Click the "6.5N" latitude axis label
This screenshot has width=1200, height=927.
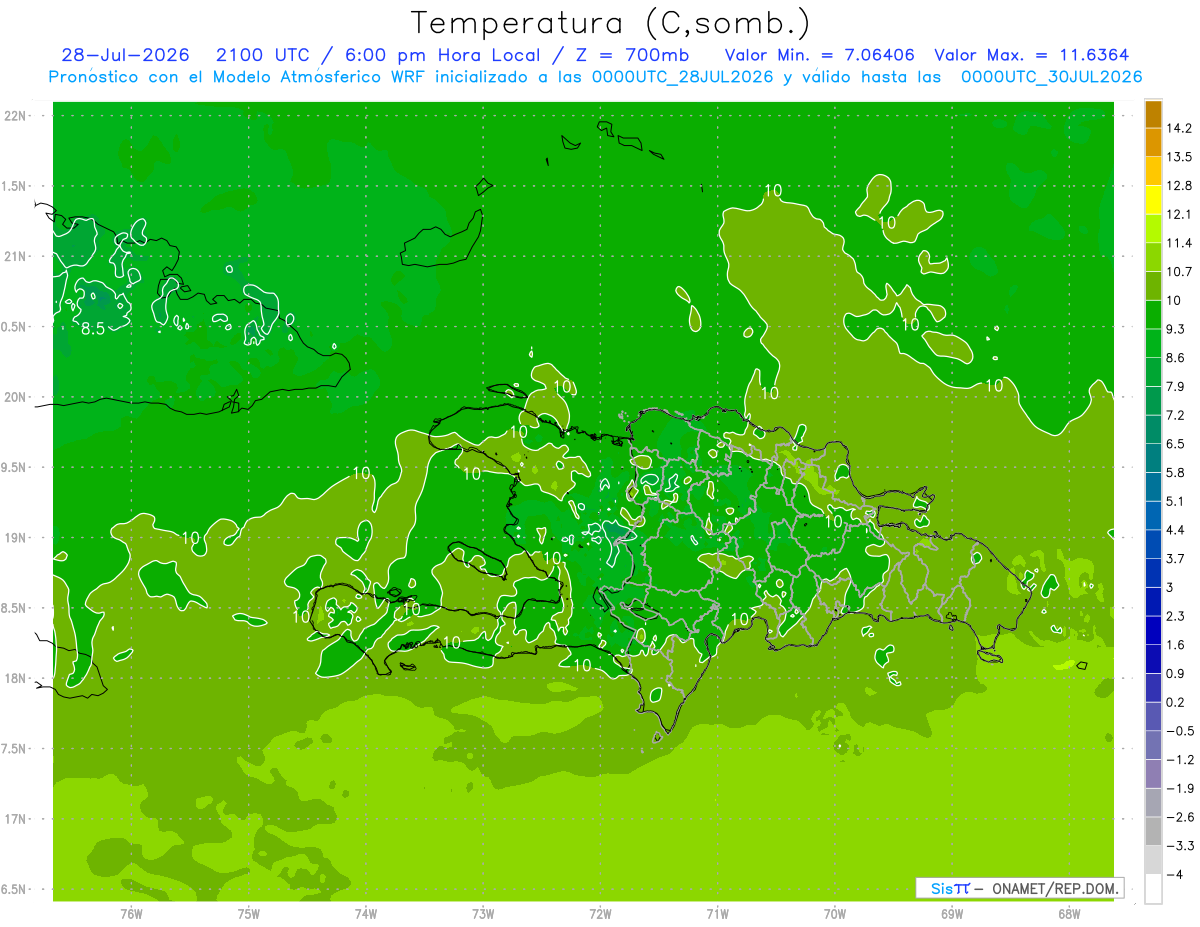[x=14, y=889]
